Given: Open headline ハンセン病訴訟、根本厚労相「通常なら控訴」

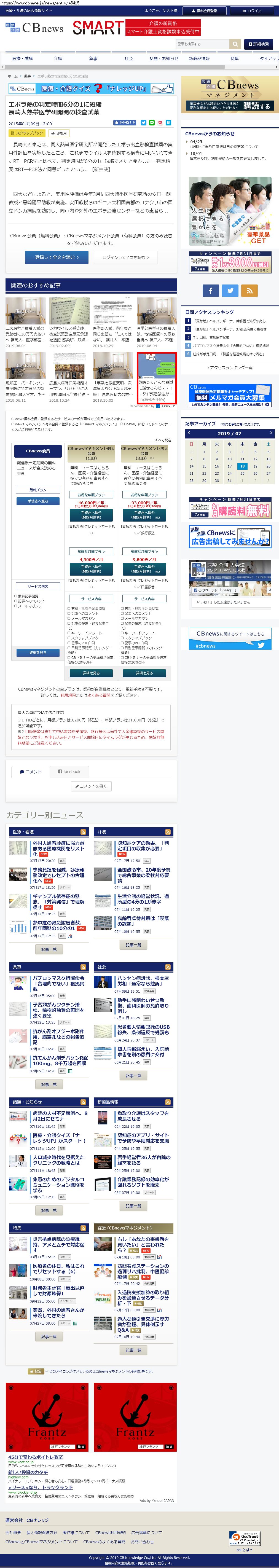Looking at the screenshot, I should click(x=144, y=981).
